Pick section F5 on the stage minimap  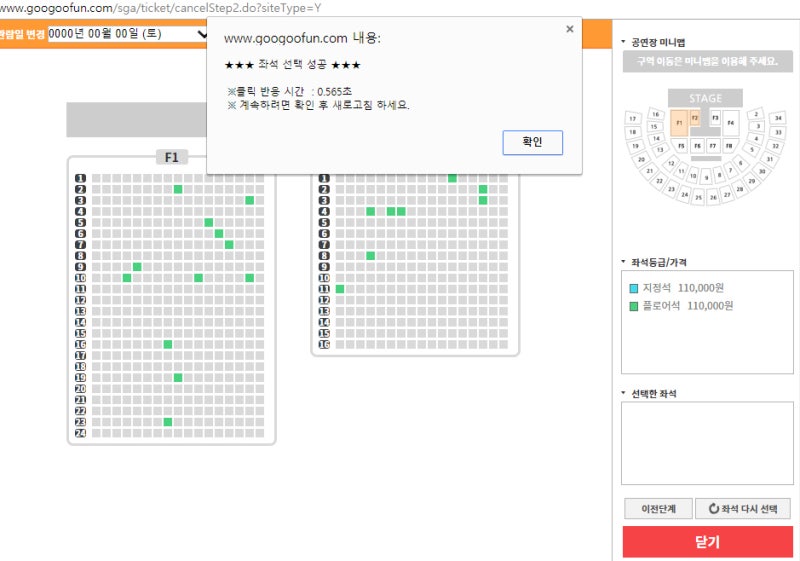681,146
